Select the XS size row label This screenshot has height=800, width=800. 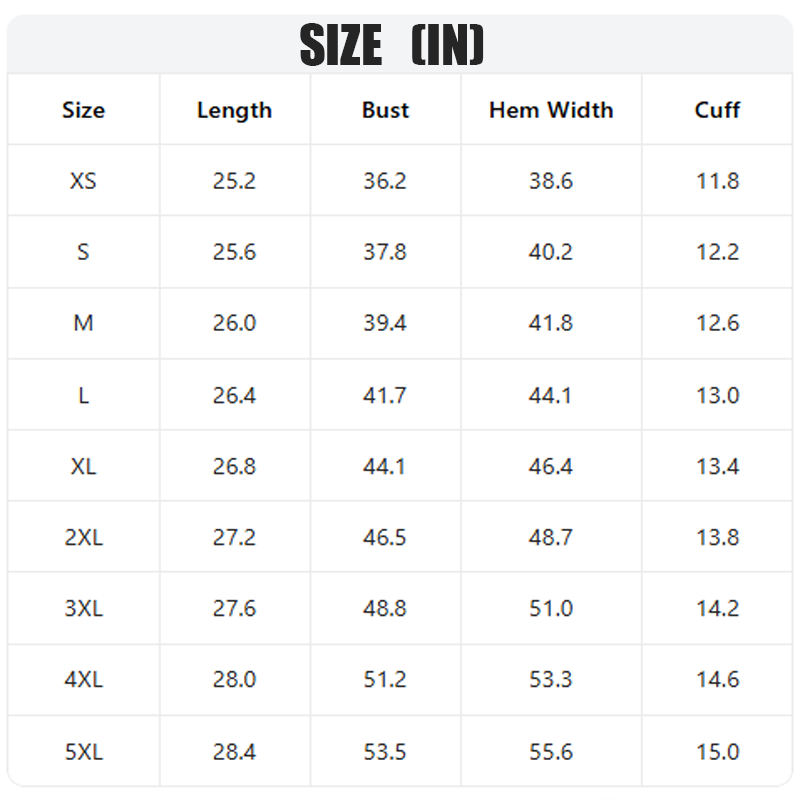pyautogui.click(x=83, y=181)
